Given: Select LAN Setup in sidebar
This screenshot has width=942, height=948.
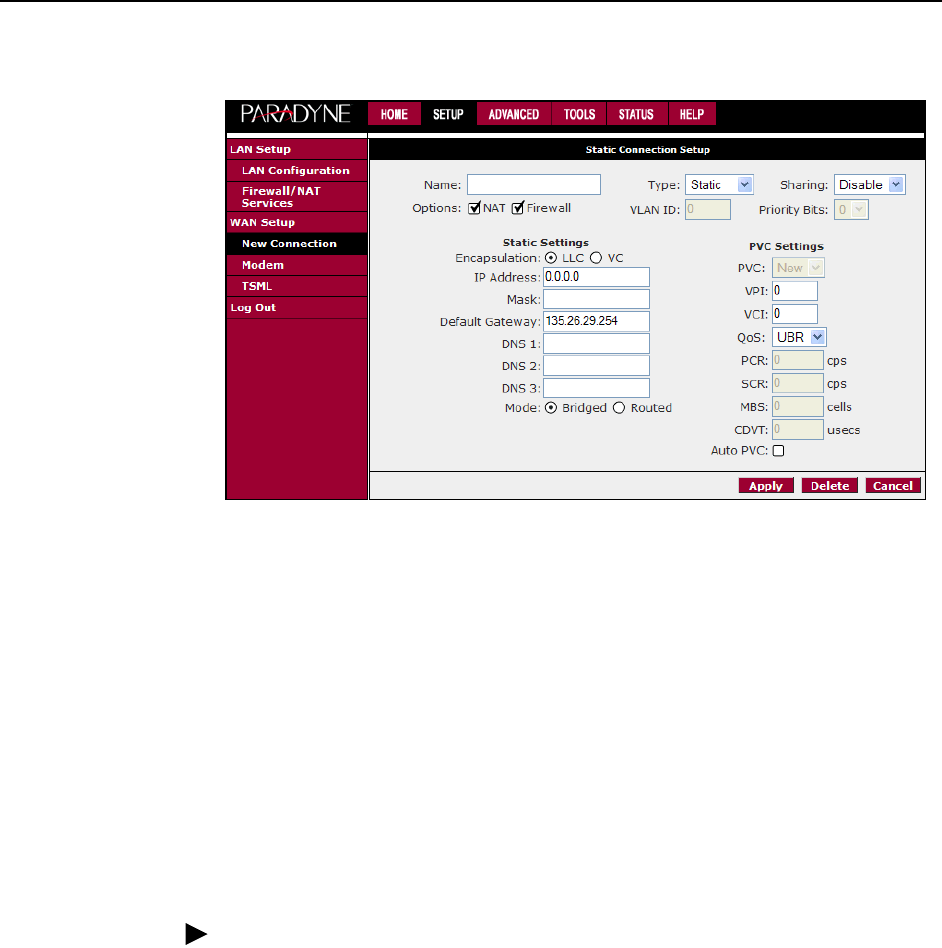Looking at the screenshot, I should click(x=297, y=149).
